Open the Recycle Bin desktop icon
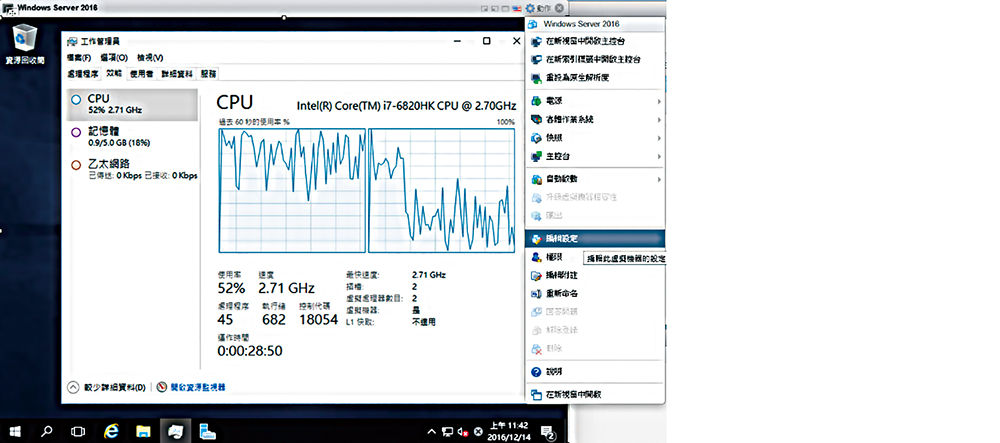1000x443 pixels. [25, 43]
